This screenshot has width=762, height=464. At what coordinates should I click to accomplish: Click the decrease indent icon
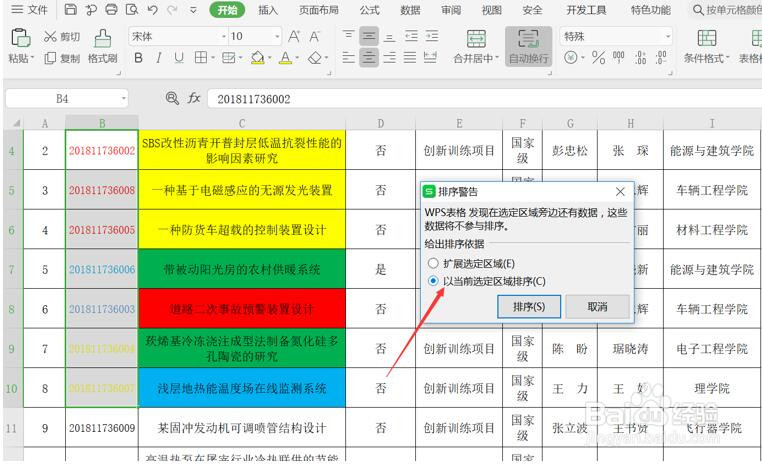(x=411, y=35)
